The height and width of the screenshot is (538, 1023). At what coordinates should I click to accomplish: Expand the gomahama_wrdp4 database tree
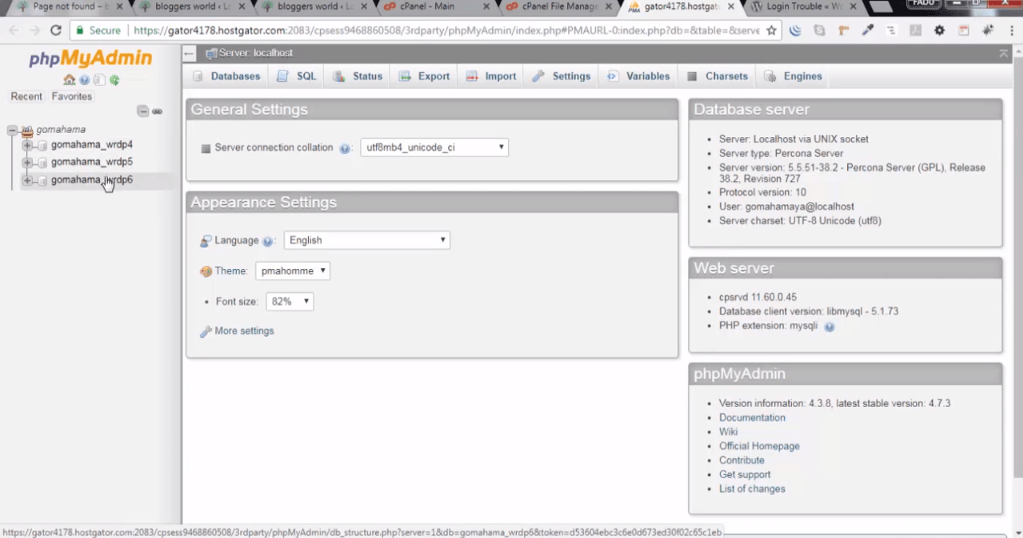point(27,145)
